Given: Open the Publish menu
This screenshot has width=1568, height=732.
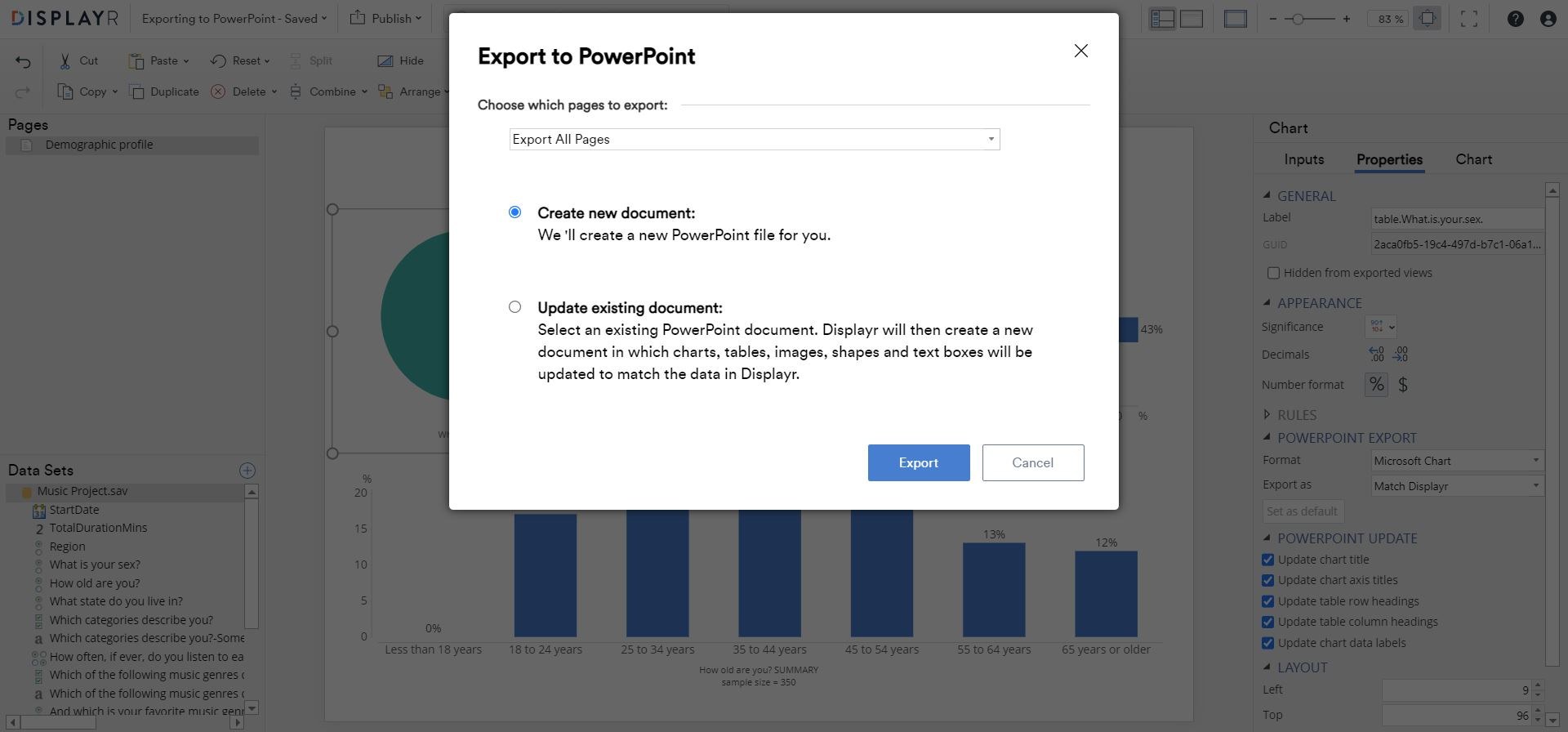Looking at the screenshot, I should pyautogui.click(x=385, y=19).
